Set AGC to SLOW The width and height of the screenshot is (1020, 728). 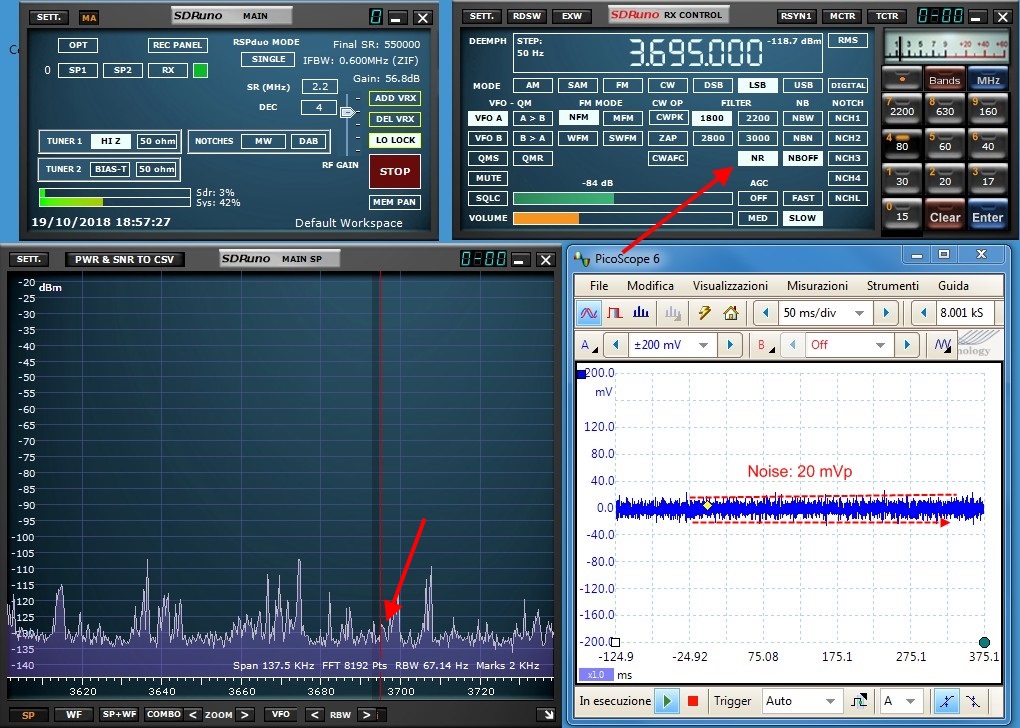[803, 218]
